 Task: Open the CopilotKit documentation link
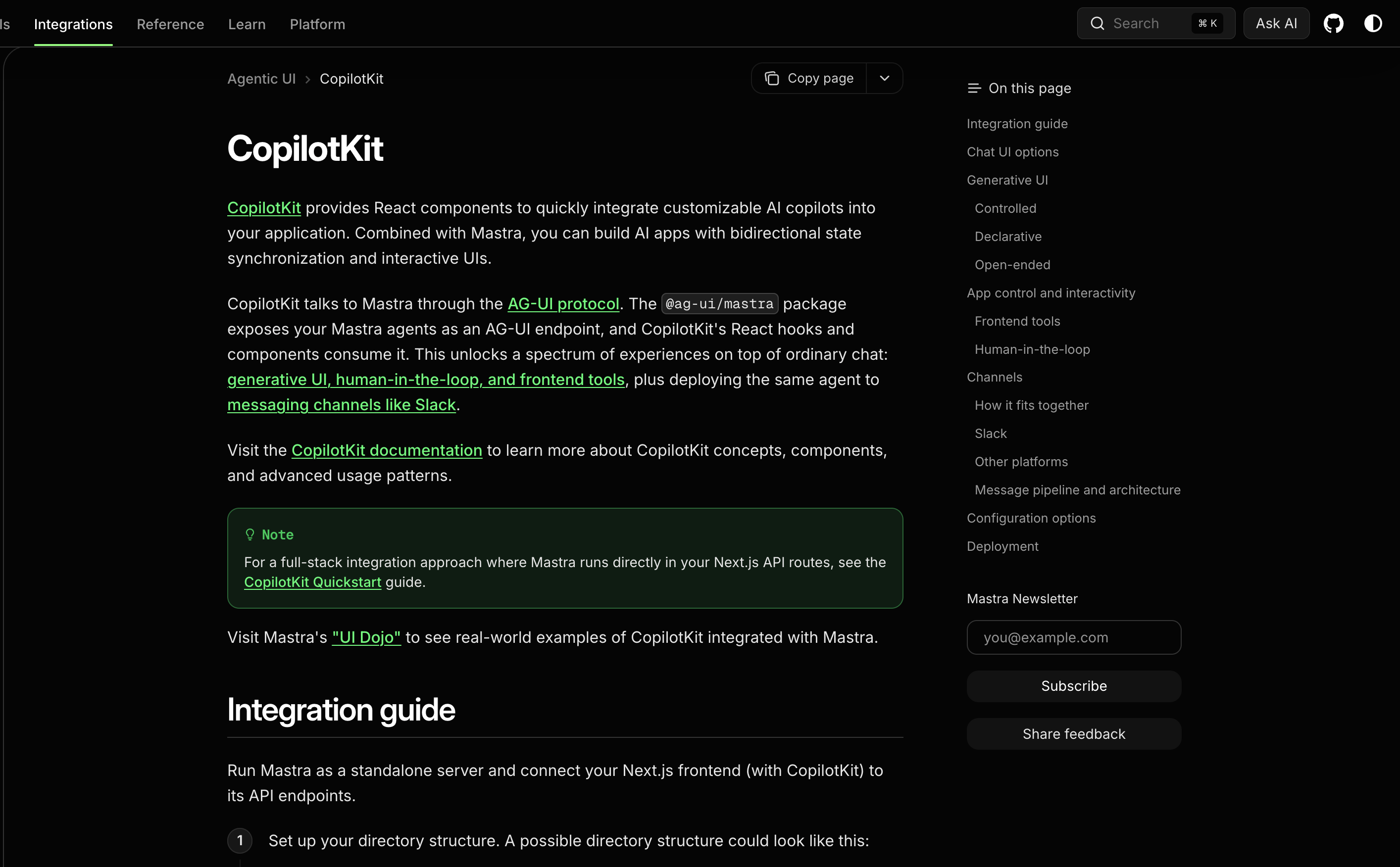(x=387, y=450)
